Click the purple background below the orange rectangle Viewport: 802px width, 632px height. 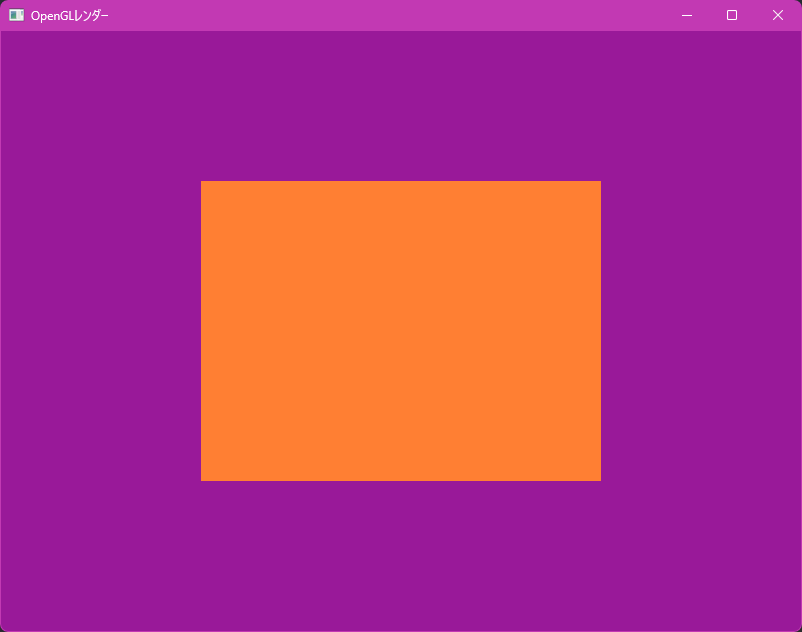401,555
